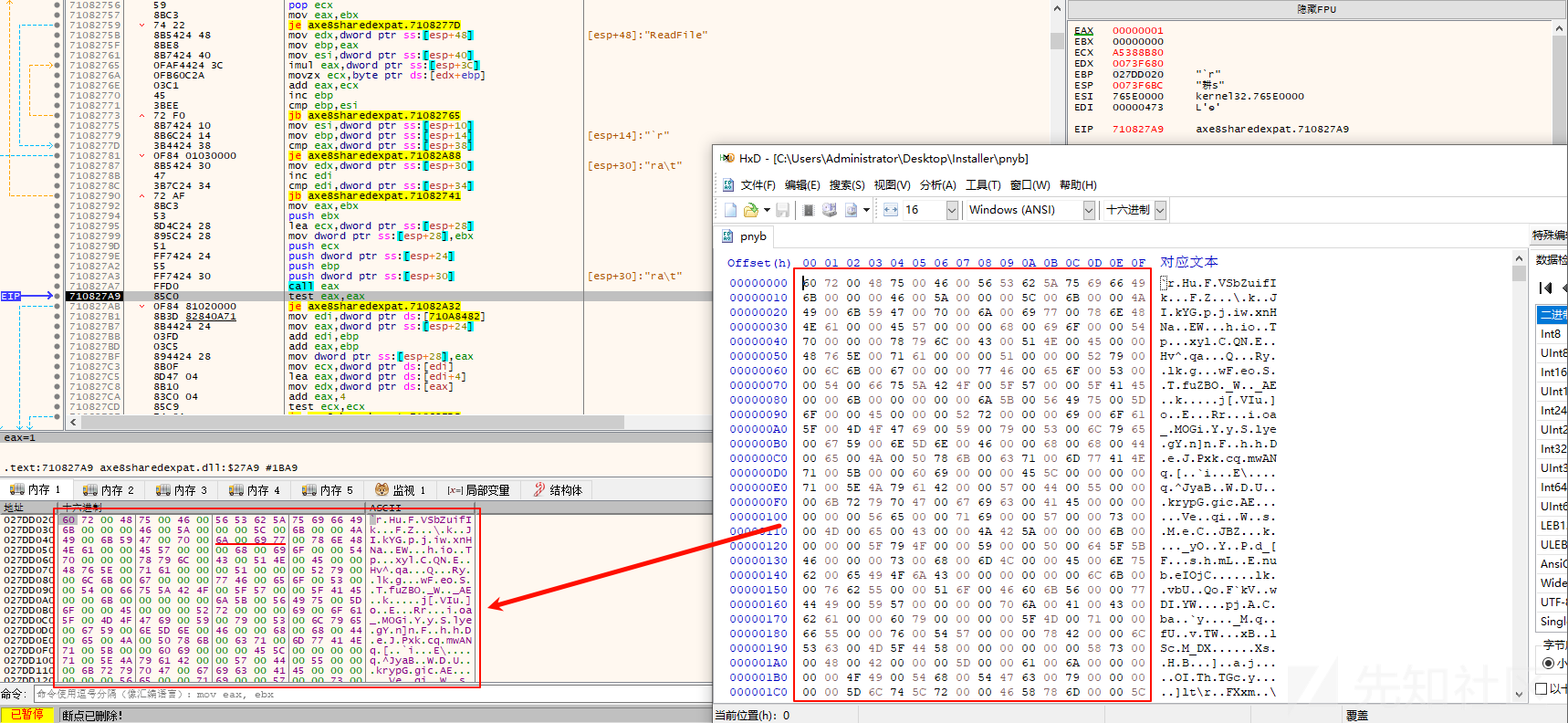Click HxD vertical scrollbar thumb
1568x723 pixels.
1519,273
